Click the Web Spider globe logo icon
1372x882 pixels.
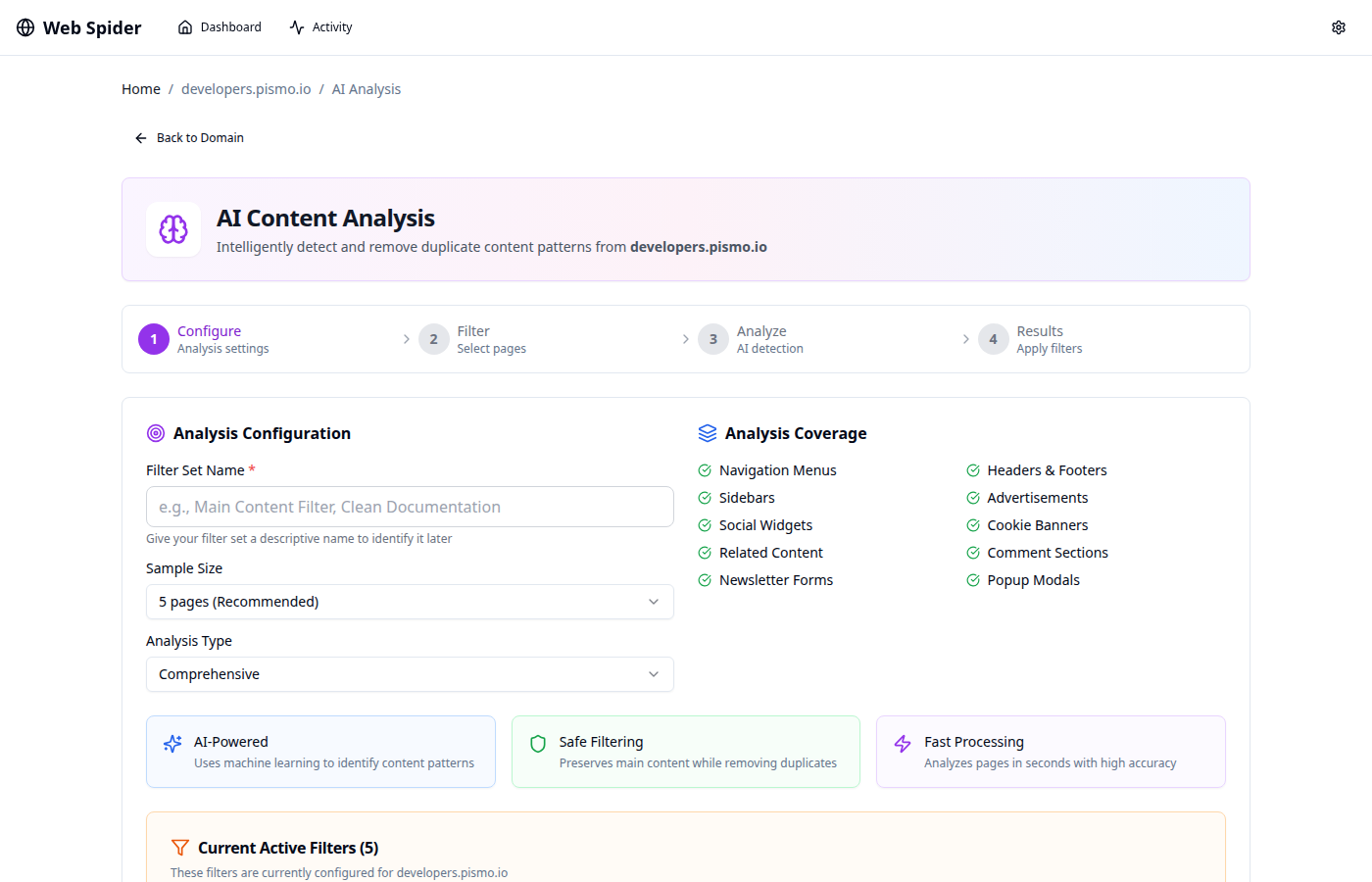(25, 27)
